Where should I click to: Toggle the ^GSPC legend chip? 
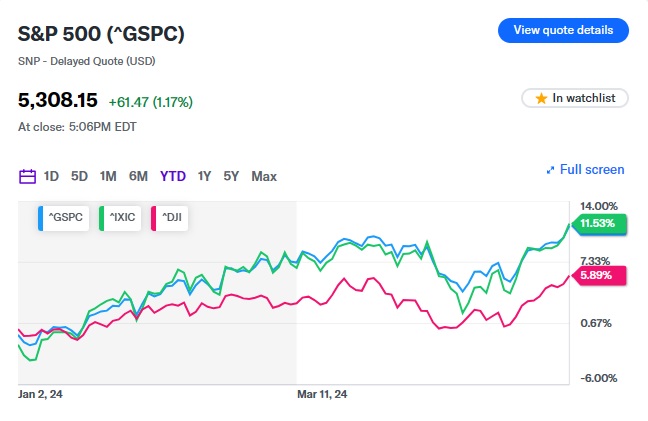click(62, 216)
